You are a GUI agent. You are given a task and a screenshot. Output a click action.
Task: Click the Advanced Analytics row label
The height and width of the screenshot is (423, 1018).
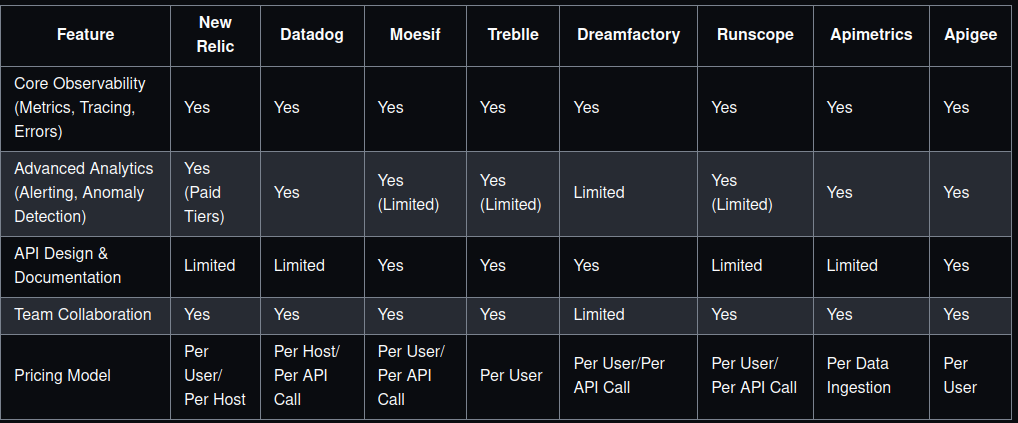(79, 192)
